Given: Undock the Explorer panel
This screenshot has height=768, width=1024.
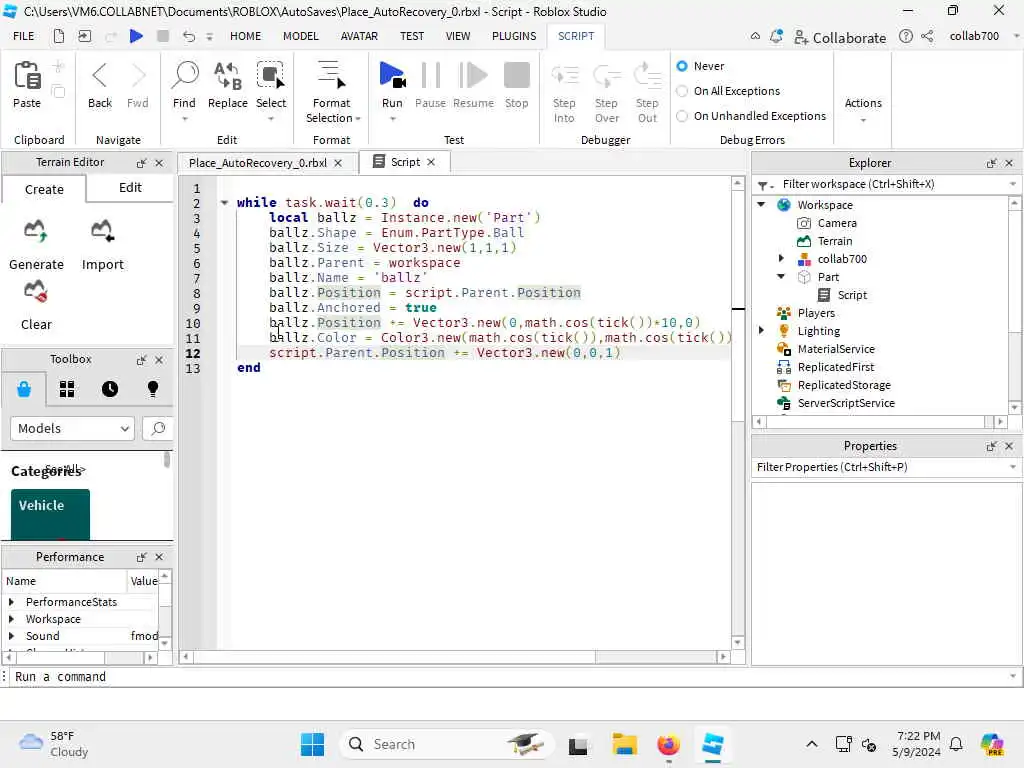Looking at the screenshot, I should (x=991, y=163).
